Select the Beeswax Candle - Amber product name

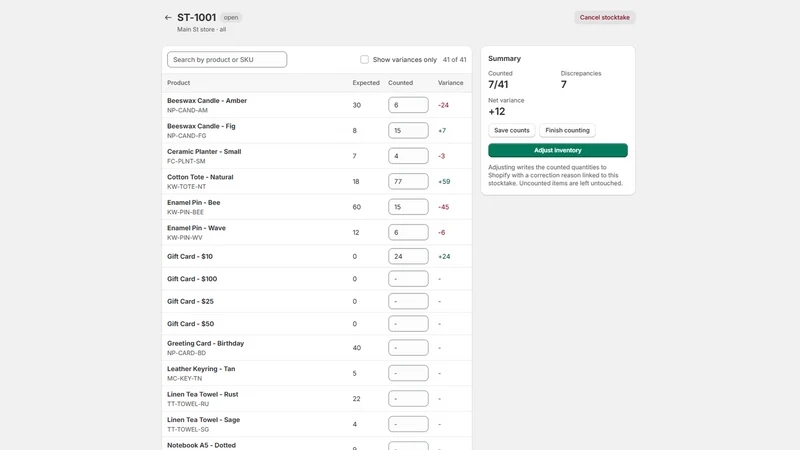(207, 101)
